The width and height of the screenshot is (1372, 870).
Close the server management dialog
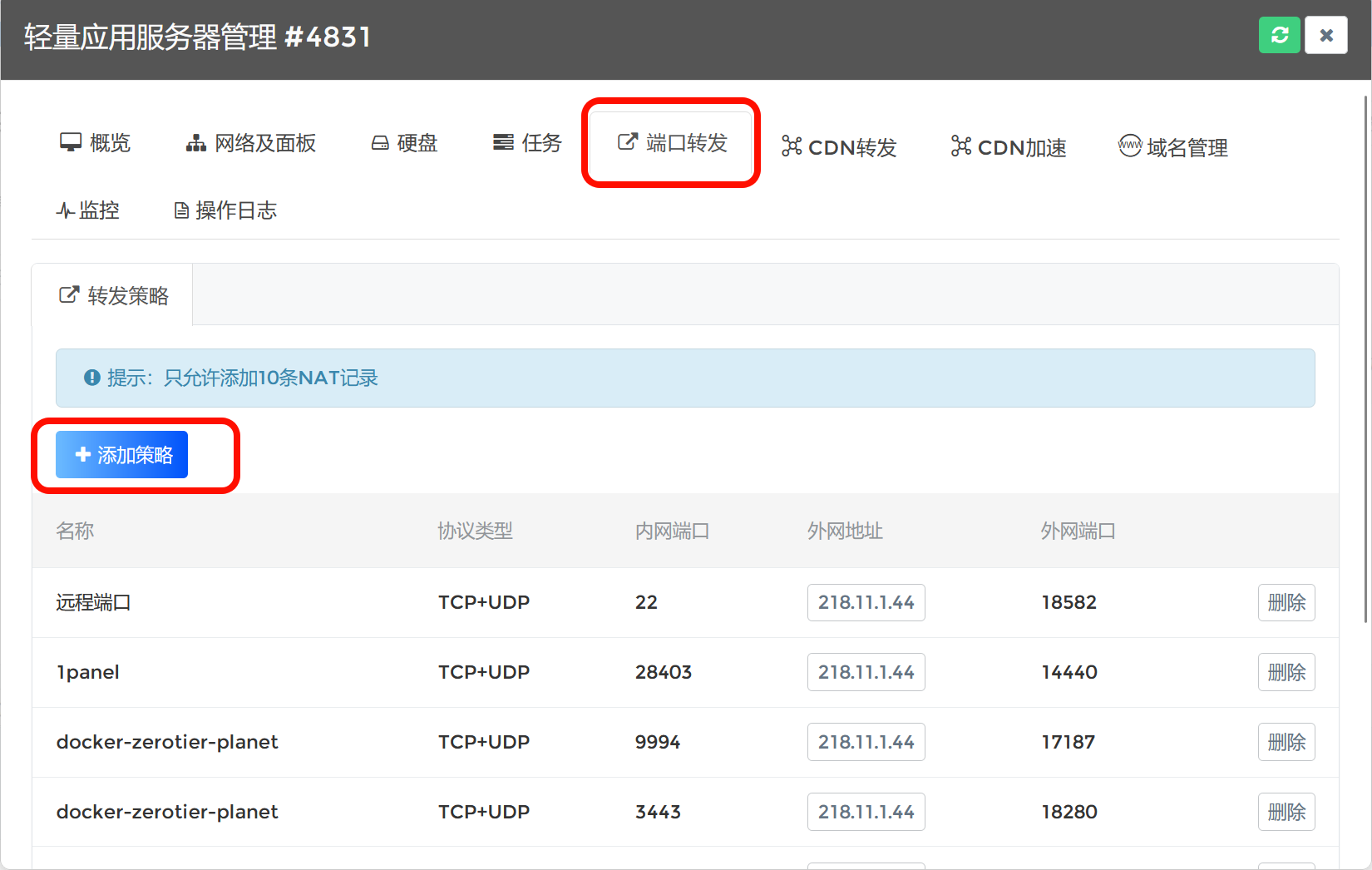pyautogui.click(x=1325, y=35)
